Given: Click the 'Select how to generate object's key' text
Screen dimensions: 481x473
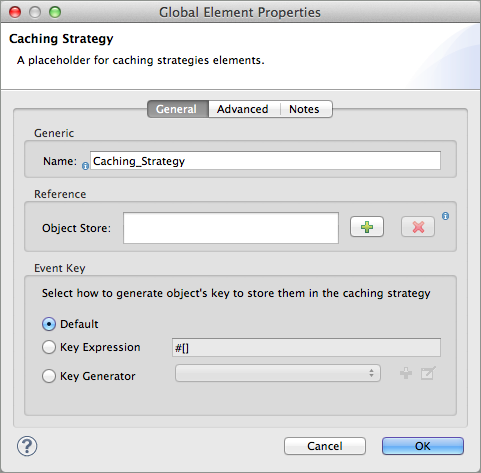Looking at the screenshot, I should [x=236, y=293].
